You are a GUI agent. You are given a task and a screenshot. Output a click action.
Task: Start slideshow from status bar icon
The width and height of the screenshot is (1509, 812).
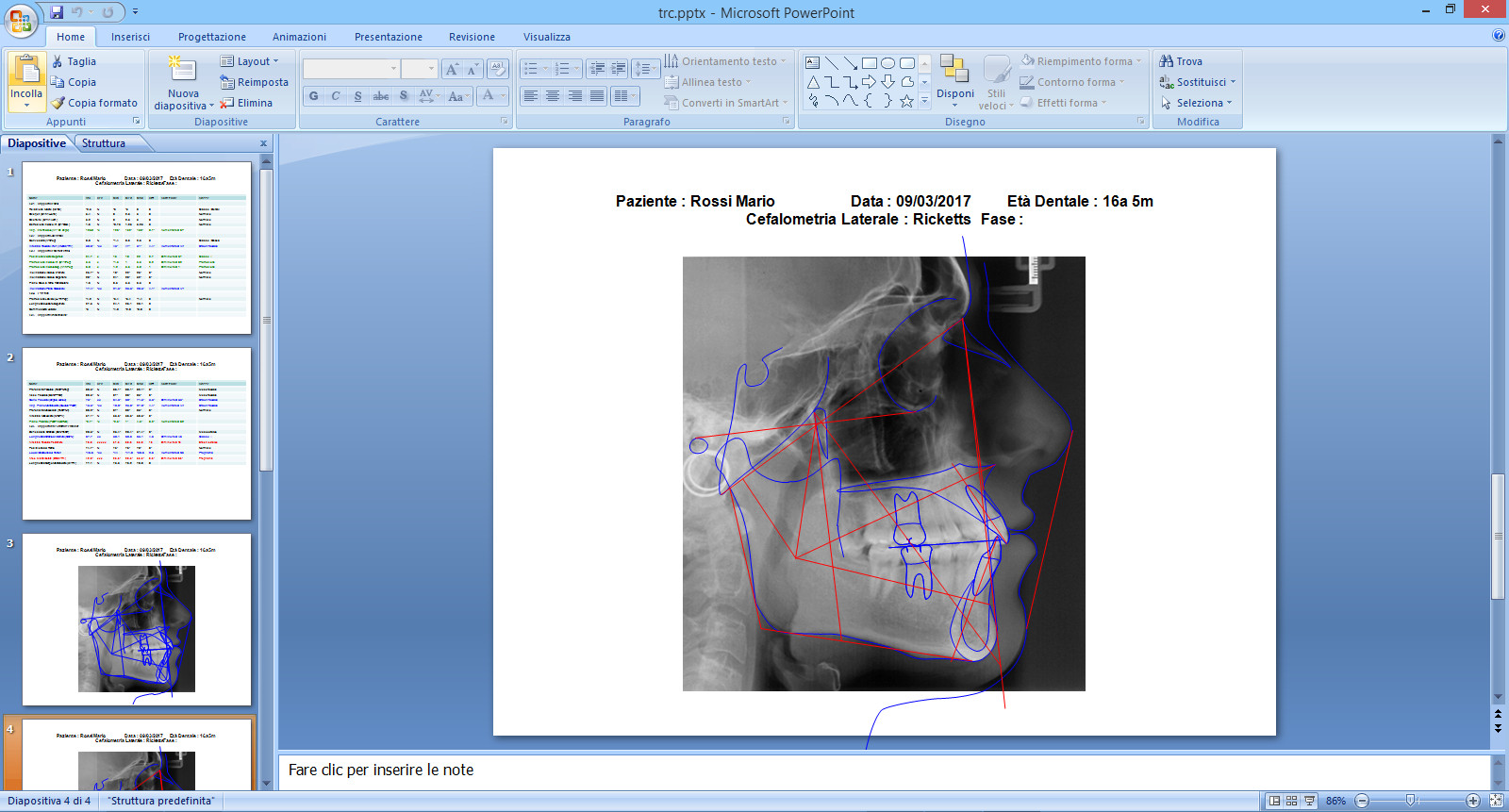[1309, 801]
